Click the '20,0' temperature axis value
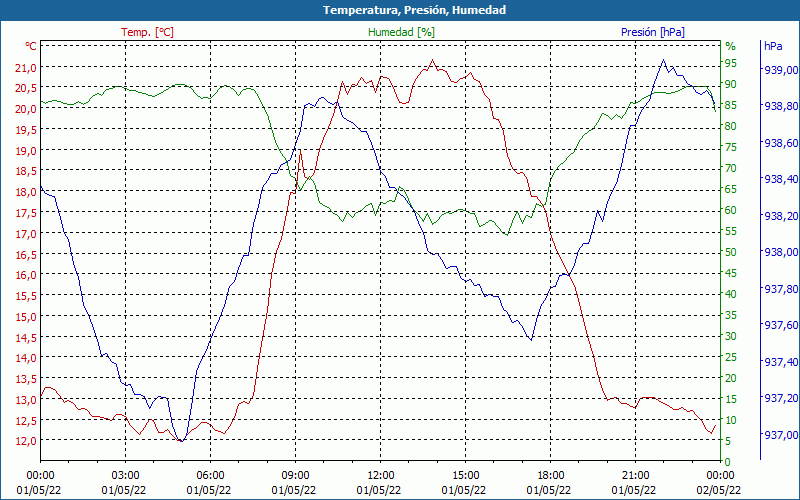This screenshot has width=800, height=500. [x=26, y=109]
